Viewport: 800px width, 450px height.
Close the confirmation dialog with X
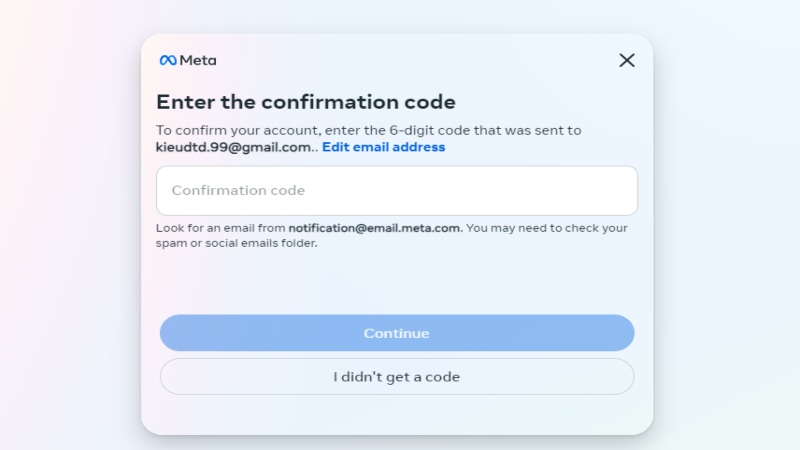click(x=627, y=60)
